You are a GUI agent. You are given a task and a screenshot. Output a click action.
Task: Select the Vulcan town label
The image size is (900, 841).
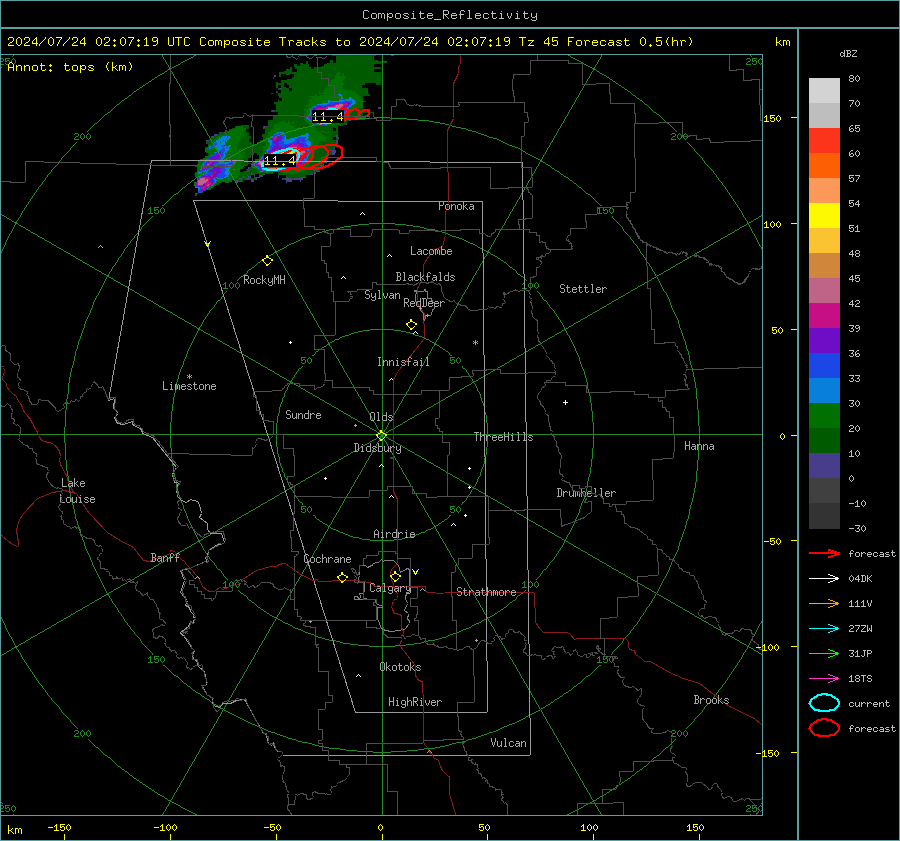(x=508, y=743)
